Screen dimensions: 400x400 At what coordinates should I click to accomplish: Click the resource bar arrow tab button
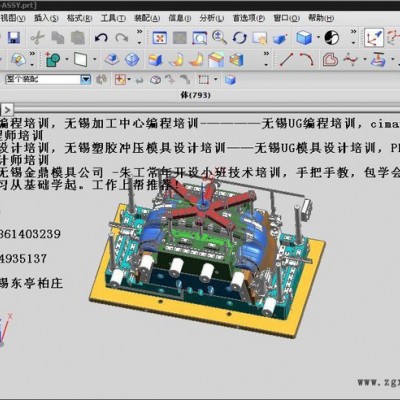[x=7, y=109]
